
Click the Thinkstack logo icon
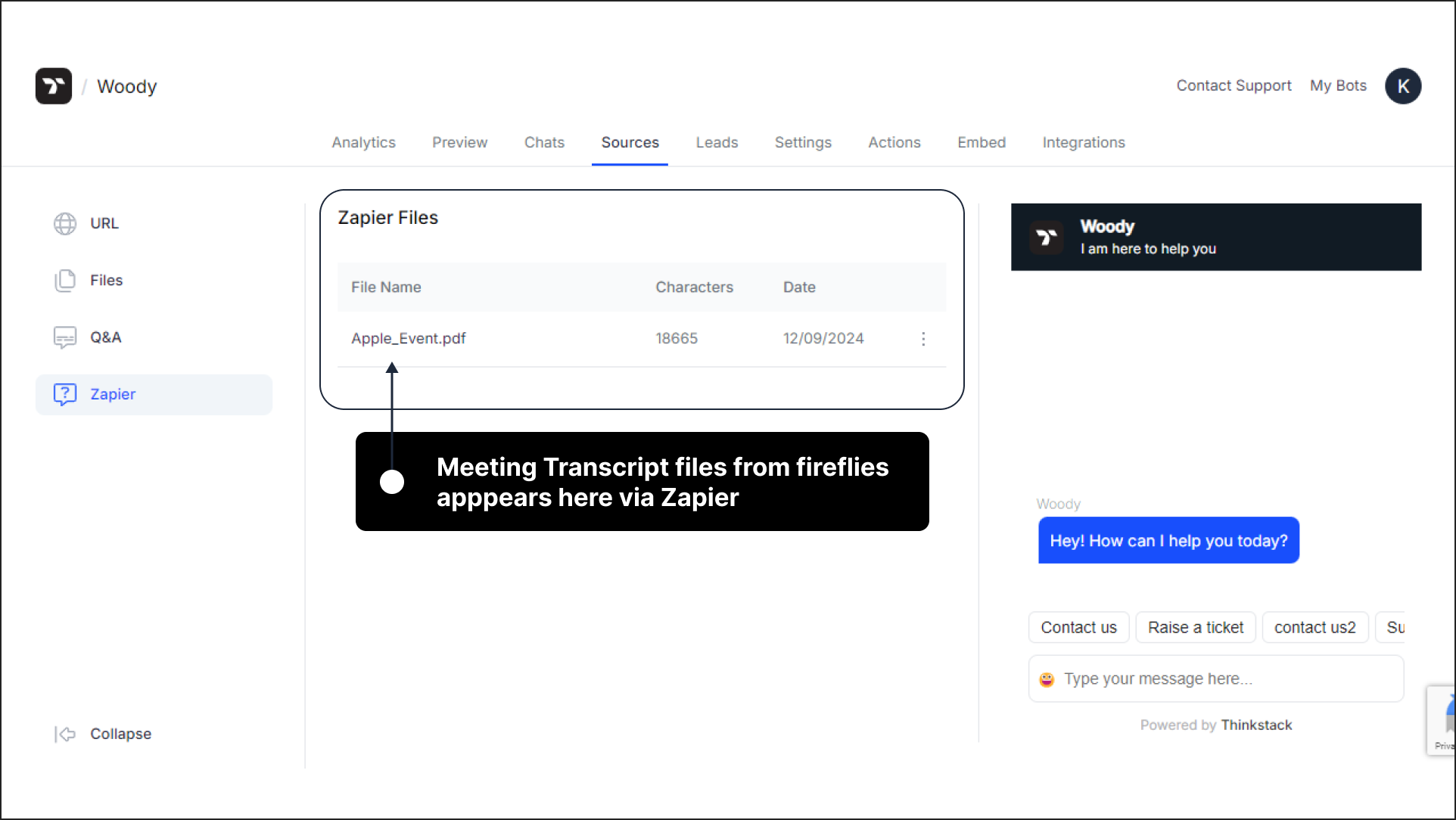point(55,85)
